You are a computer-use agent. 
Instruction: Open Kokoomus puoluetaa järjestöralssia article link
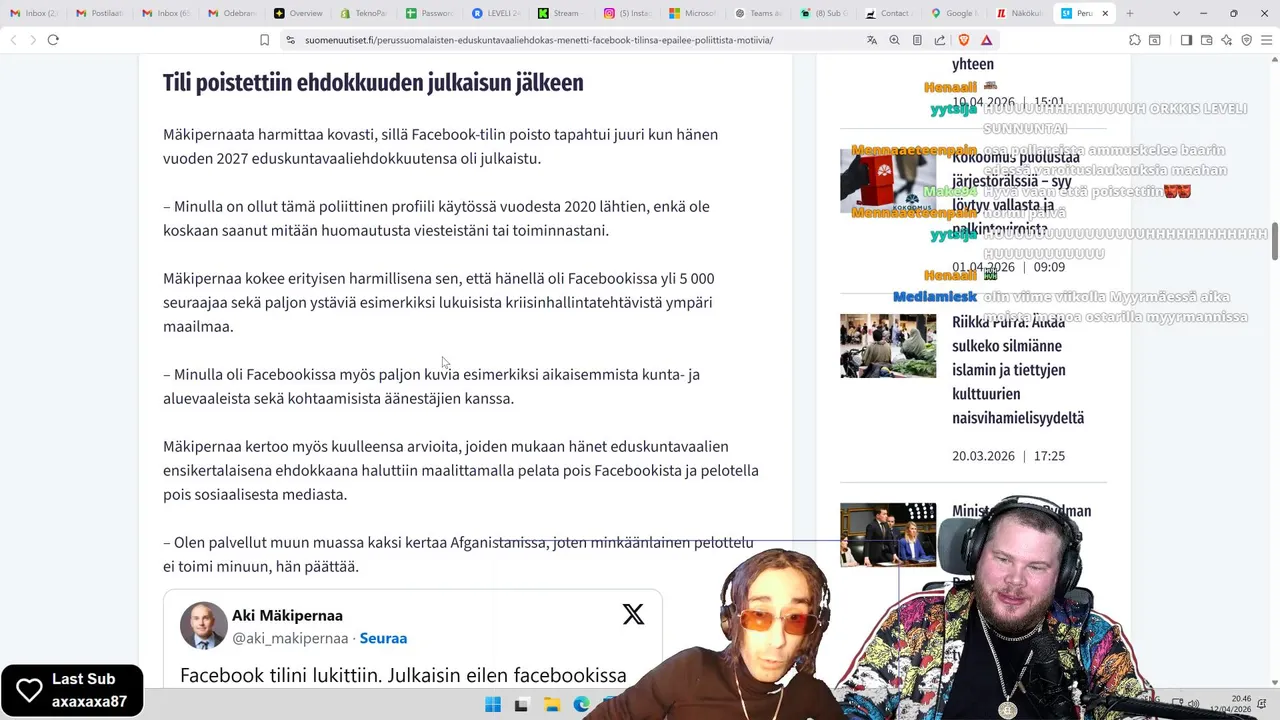point(1015,193)
